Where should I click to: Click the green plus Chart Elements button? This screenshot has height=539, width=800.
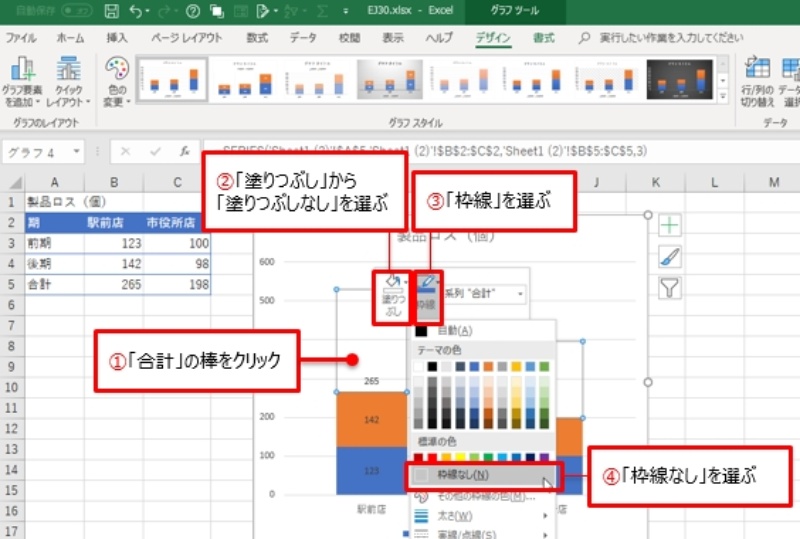(x=670, y=225)
